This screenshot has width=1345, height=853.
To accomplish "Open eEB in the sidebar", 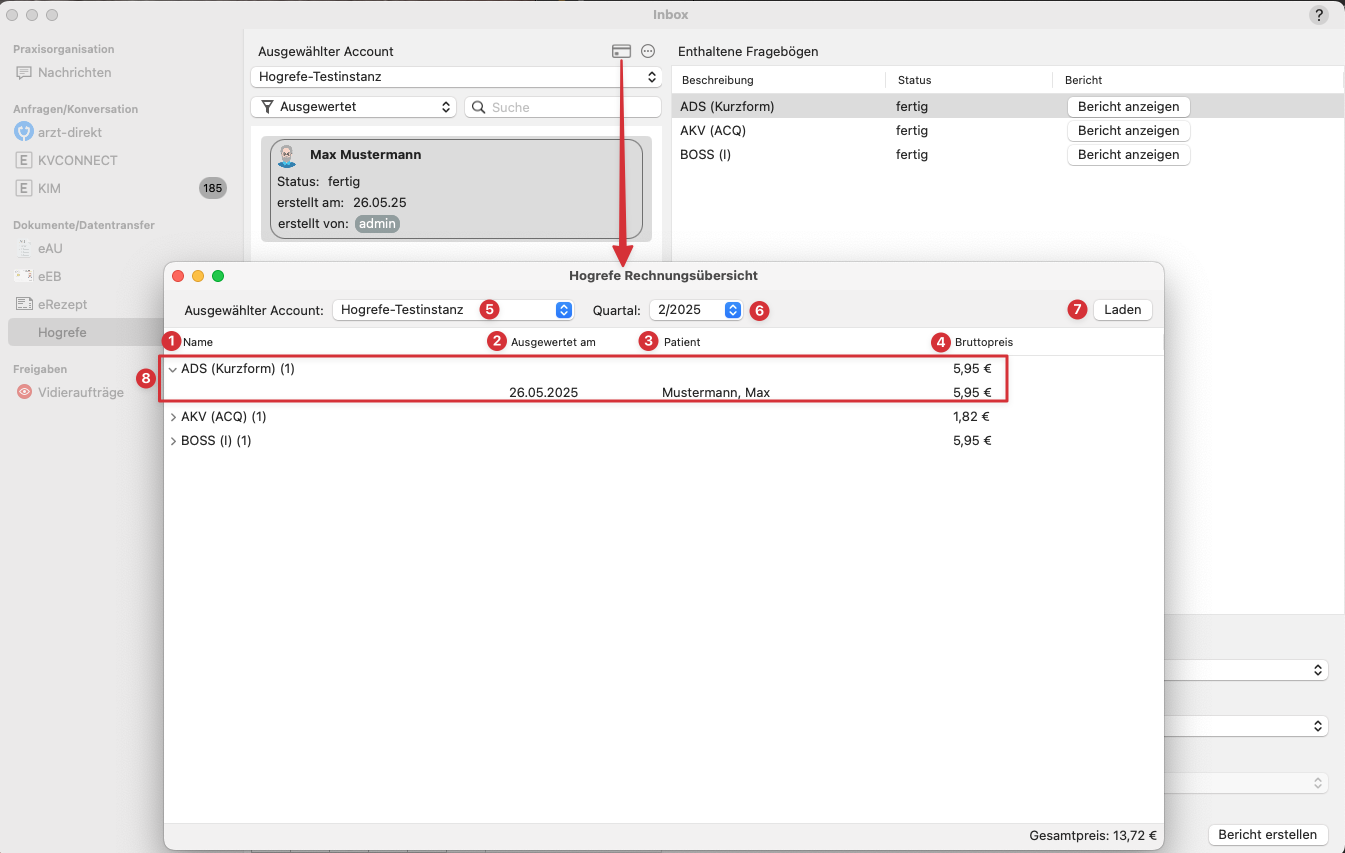I will click(x=50, y=276).
